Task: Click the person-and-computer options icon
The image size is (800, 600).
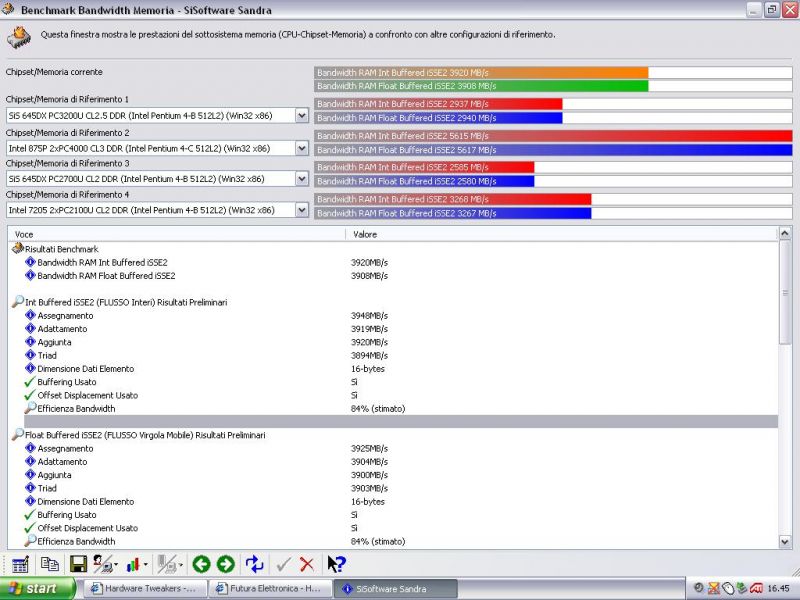Action: [x=103, y=564]
